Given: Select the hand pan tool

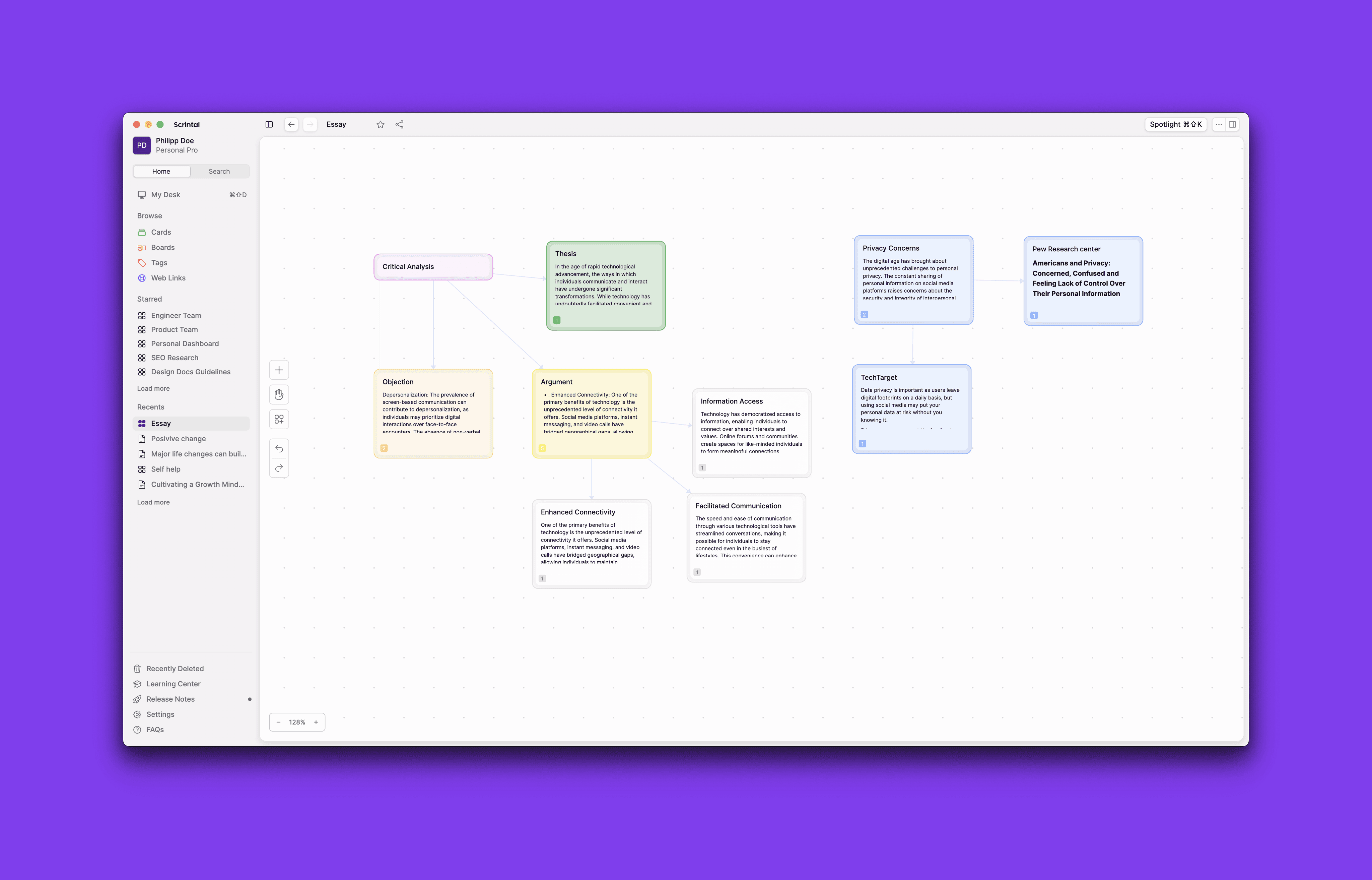Looking at the screenshot, I should [x=279, y=394].
